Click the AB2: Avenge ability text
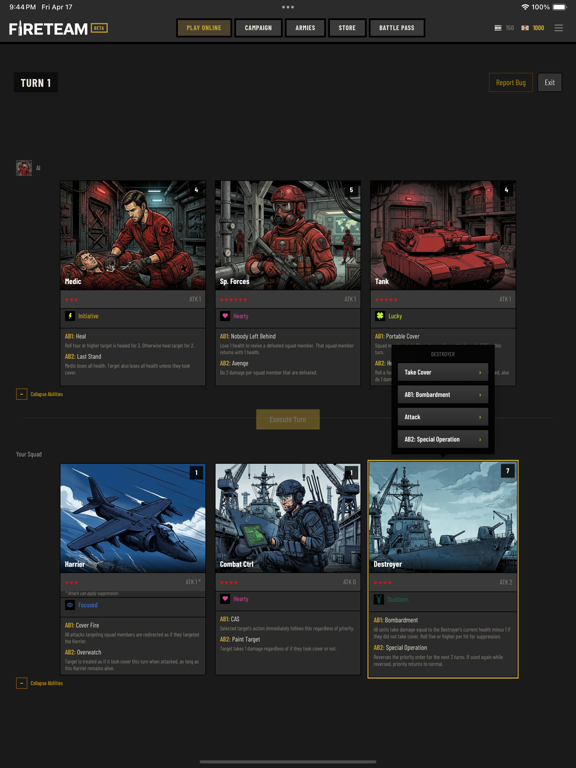The width and height of the screenshot is (576, 768). [234, 363]
